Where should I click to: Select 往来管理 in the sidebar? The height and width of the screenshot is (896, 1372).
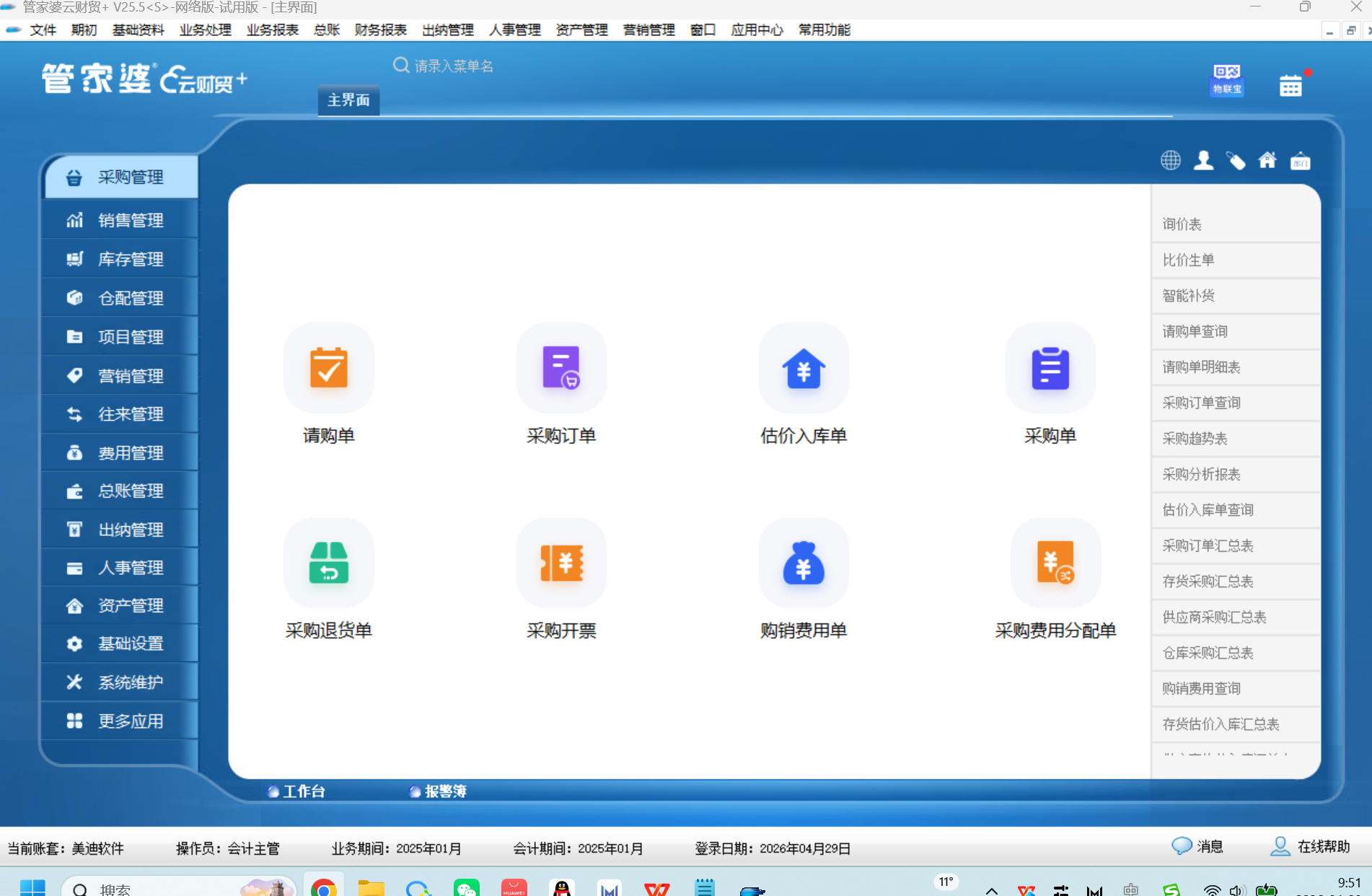120,413
